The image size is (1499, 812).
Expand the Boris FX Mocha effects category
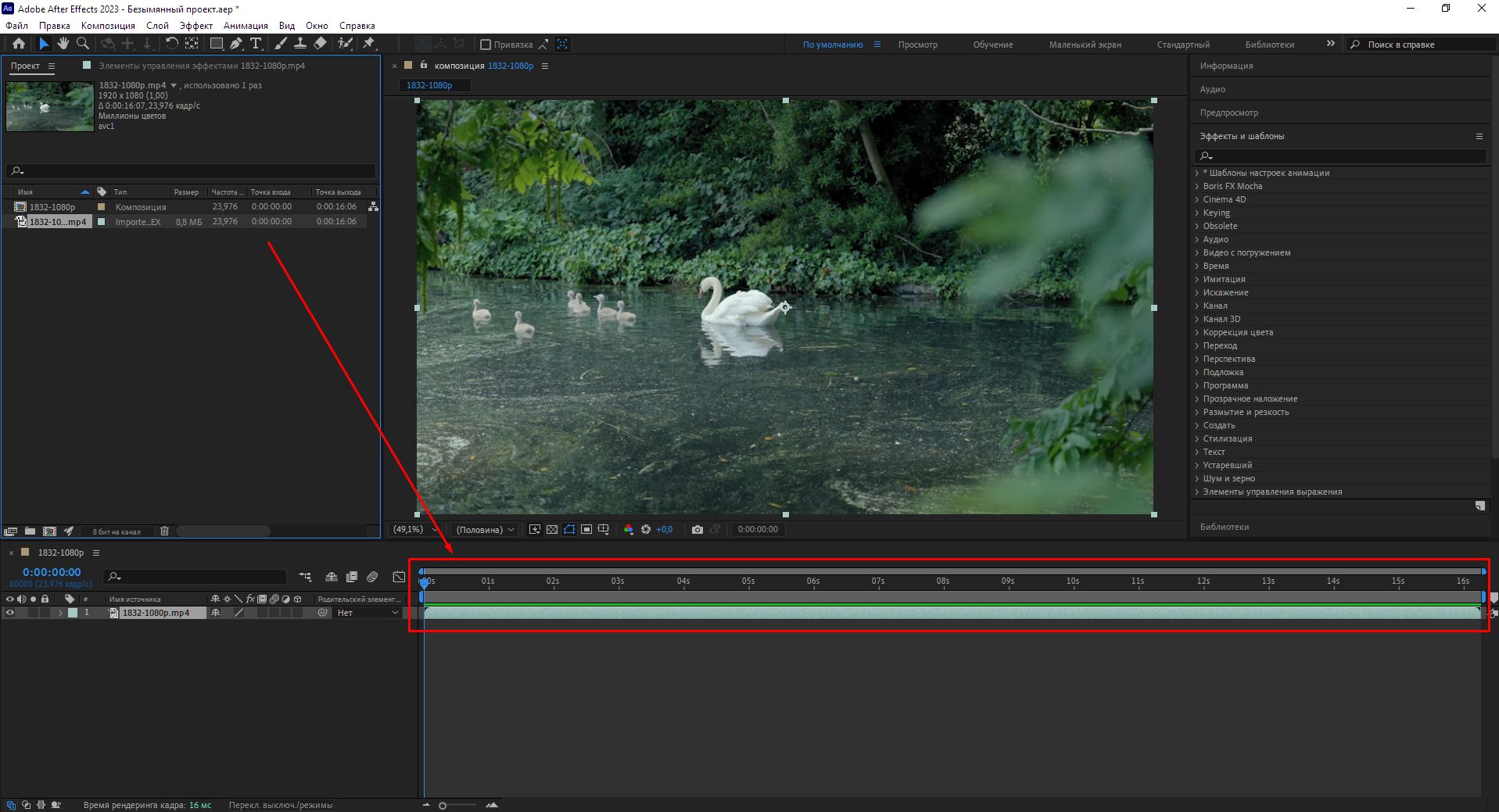(x=1196, y=186)
